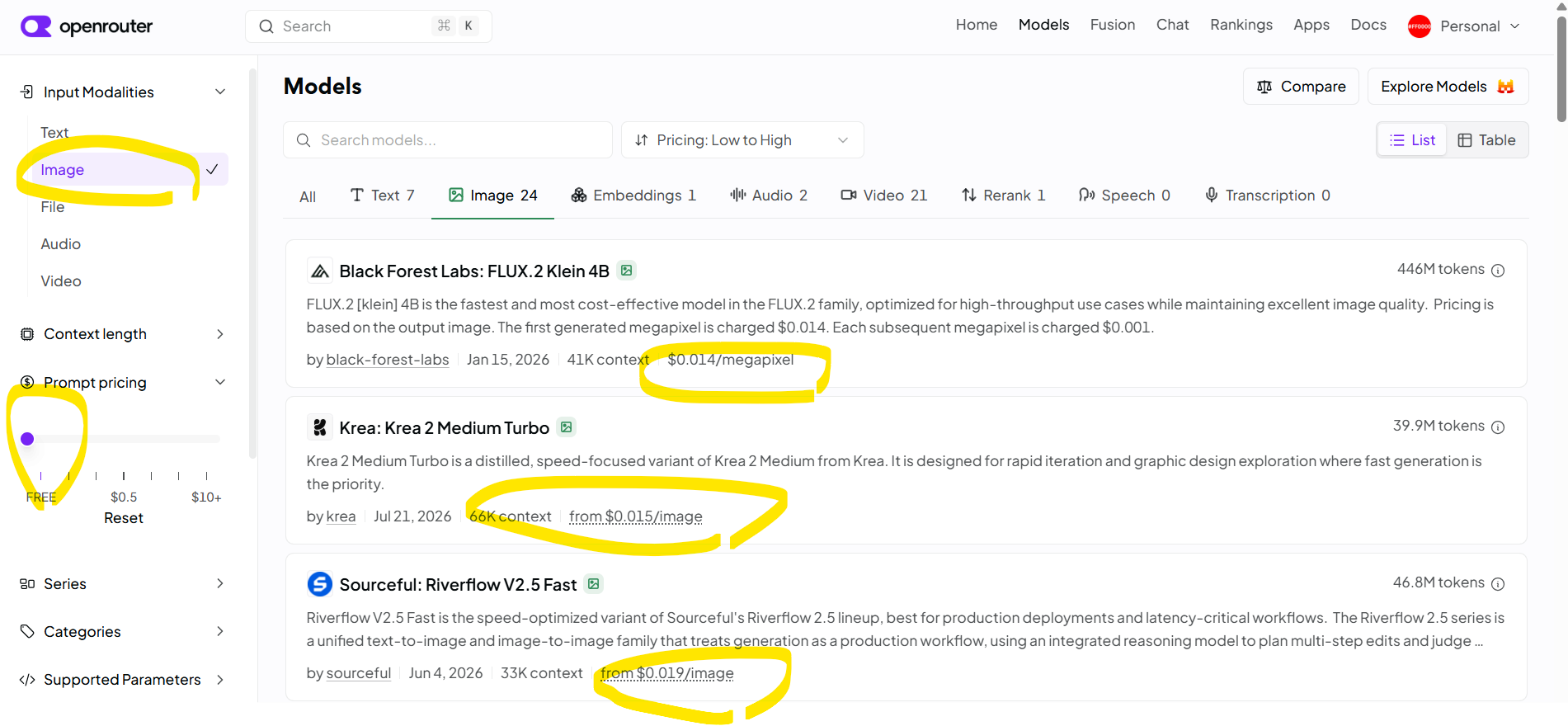Click the Compare button

click(1301, 87)
